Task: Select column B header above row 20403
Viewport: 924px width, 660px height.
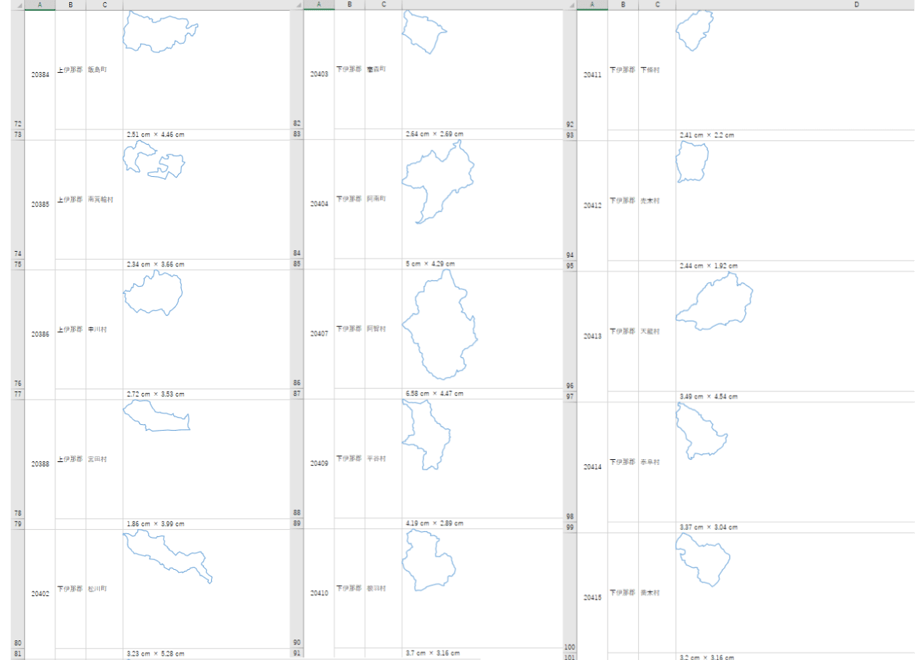Action: tap(349, 5)
